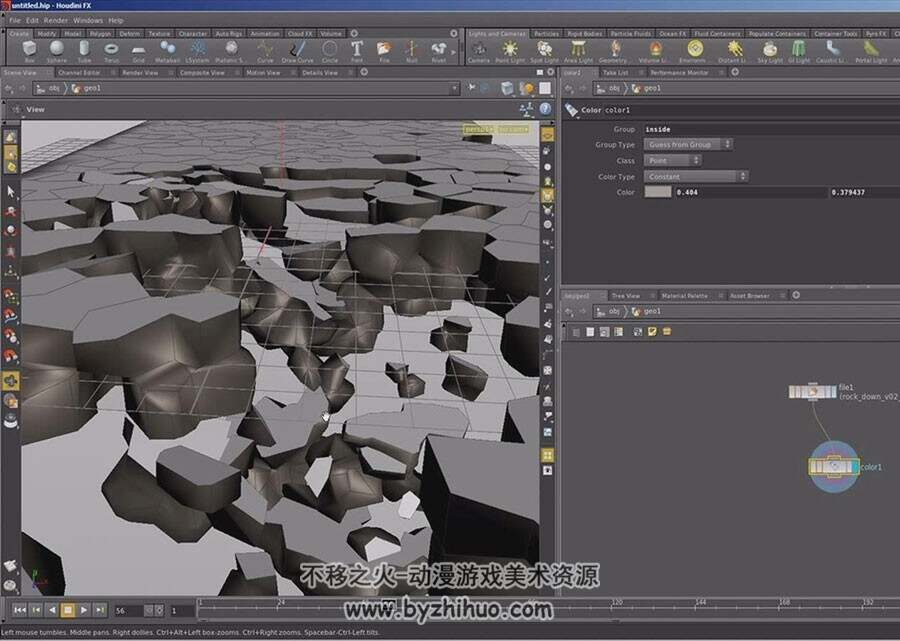Open the Windows menu
The width and height of the screenshot is (900, 641).
point(88,20)
